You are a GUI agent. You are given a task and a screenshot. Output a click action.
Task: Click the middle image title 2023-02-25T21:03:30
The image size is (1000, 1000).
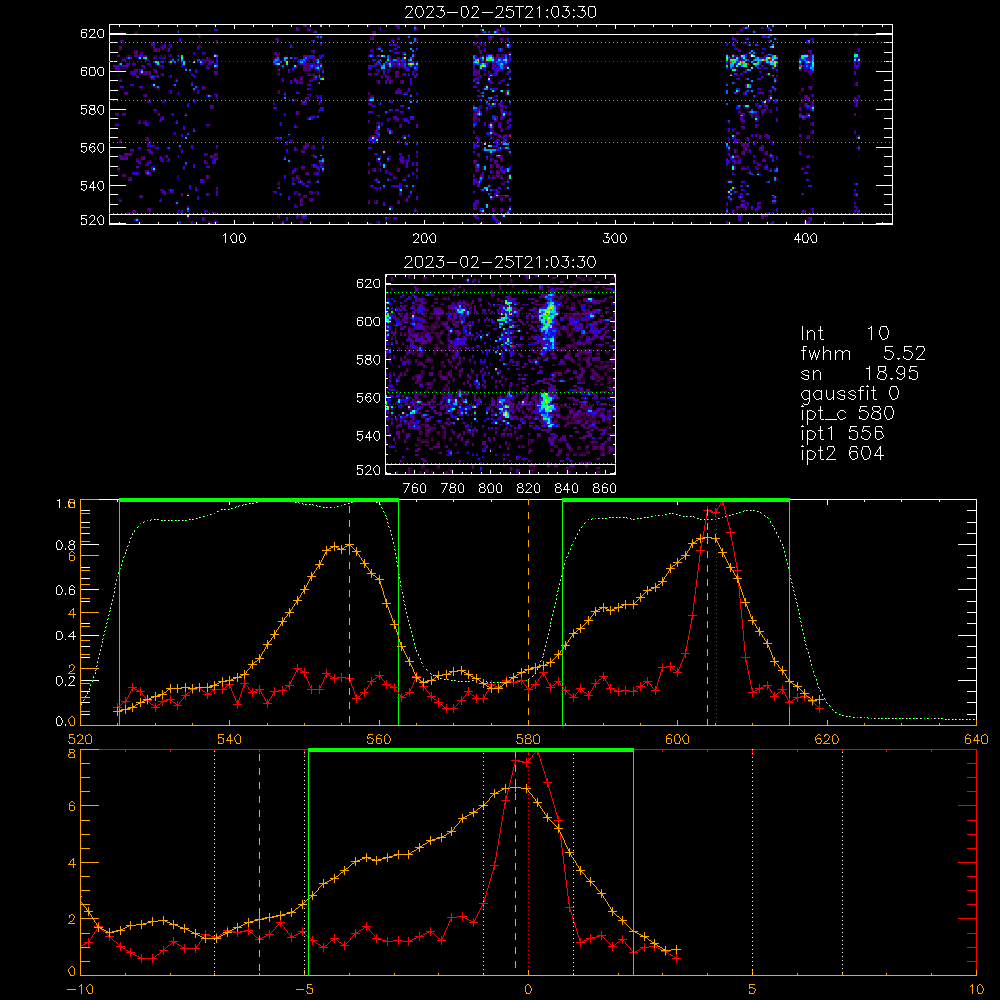click(x=500, y=262)
